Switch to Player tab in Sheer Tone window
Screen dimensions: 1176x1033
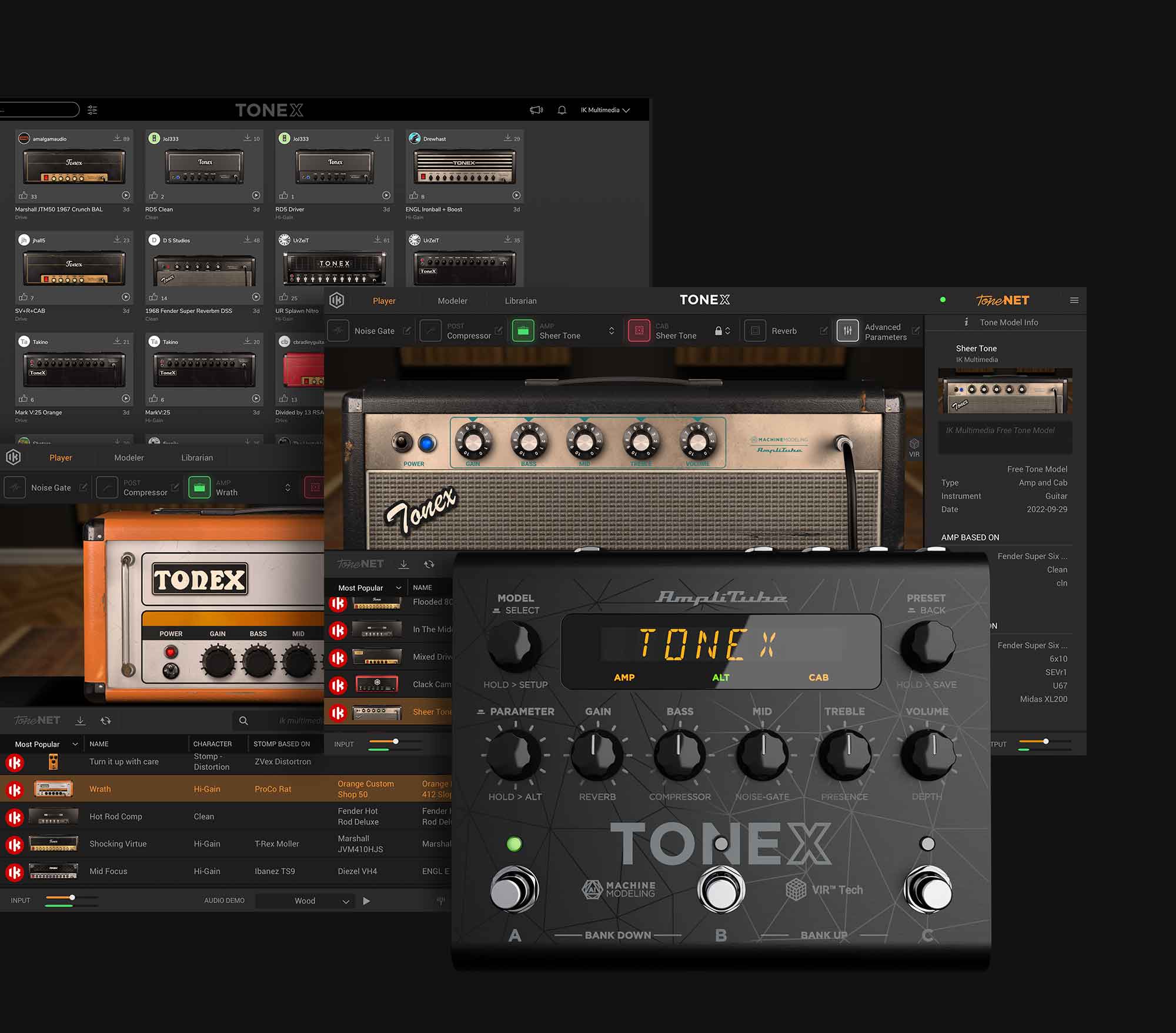point(384,301)
